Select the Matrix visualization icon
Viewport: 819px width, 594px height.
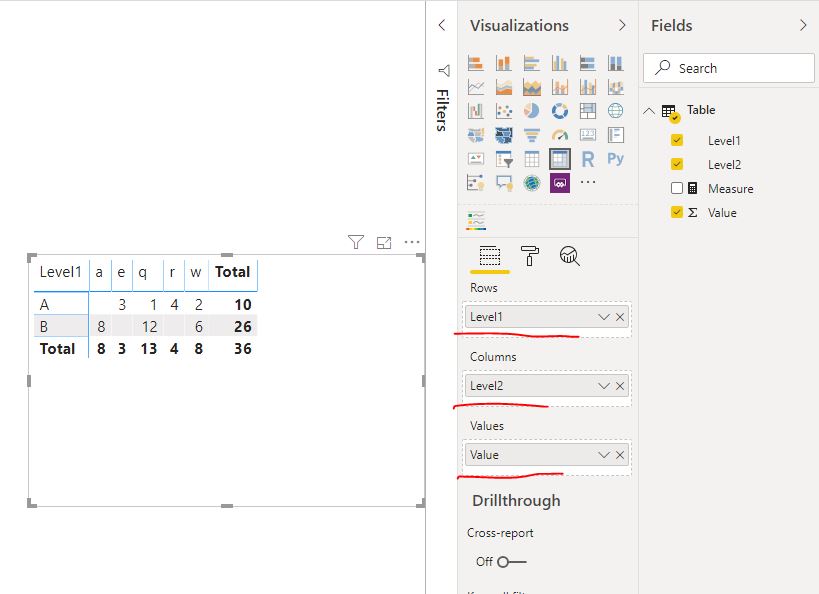pos(559,159)
